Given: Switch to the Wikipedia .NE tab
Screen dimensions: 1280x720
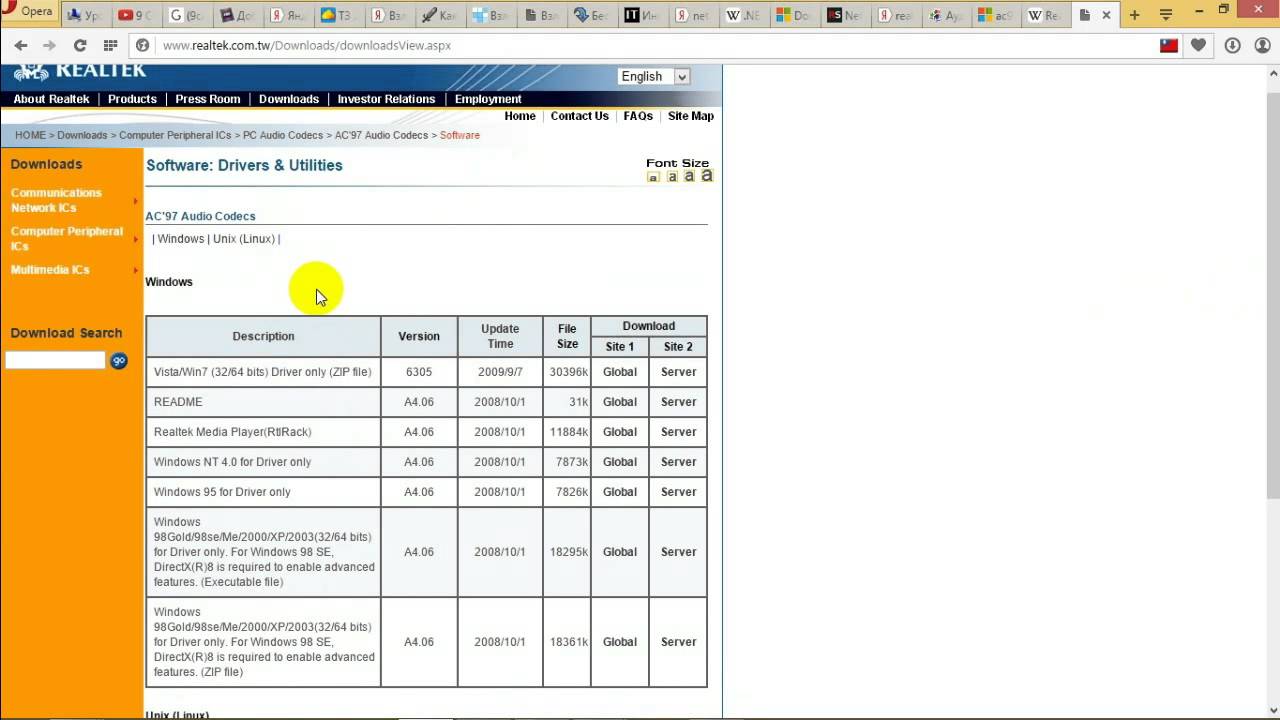Looking at the screenshot, I should 744,15.
